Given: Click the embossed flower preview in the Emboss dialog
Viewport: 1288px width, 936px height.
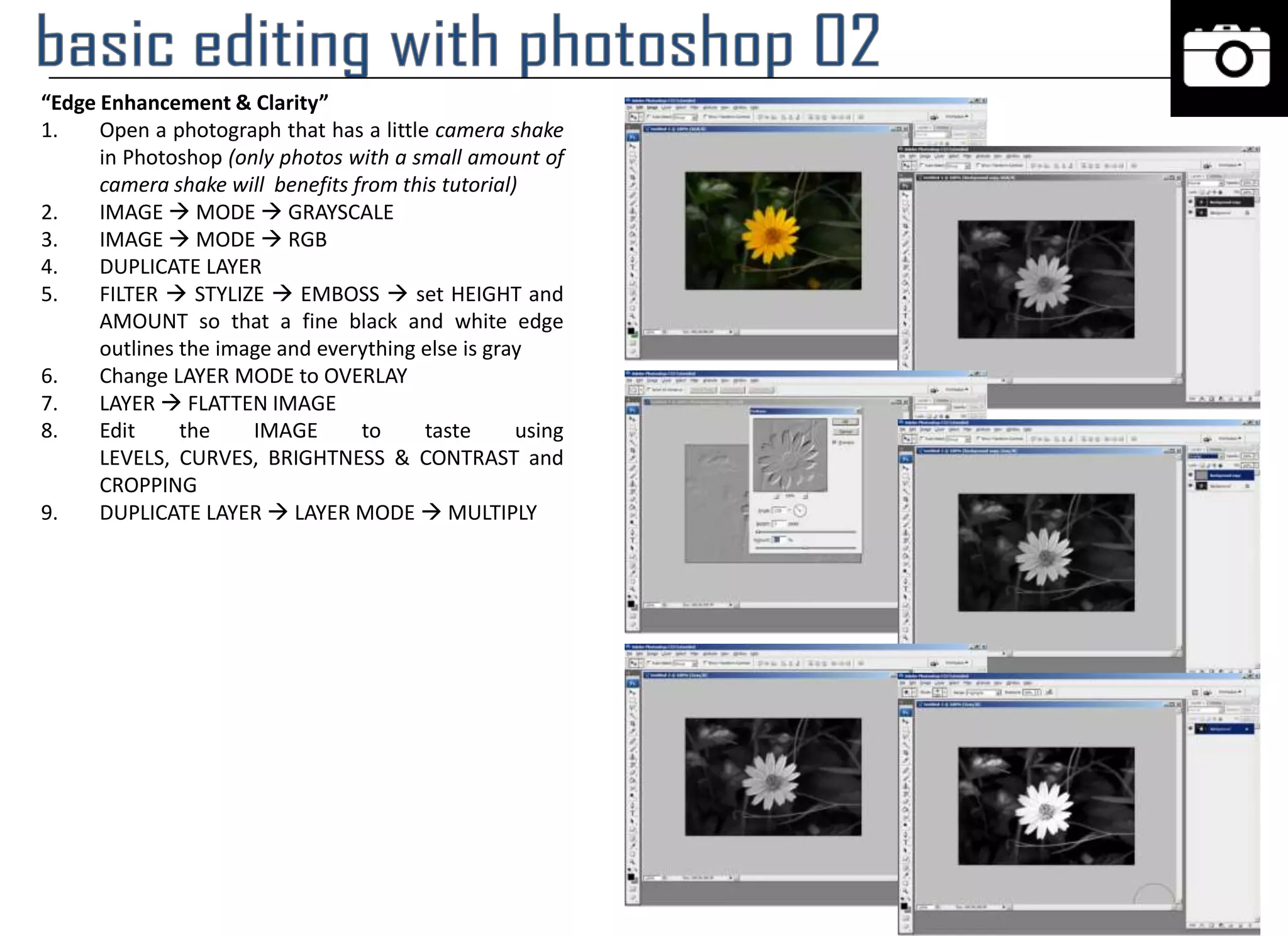Looking at the screenshot, I should click(790, 455).
